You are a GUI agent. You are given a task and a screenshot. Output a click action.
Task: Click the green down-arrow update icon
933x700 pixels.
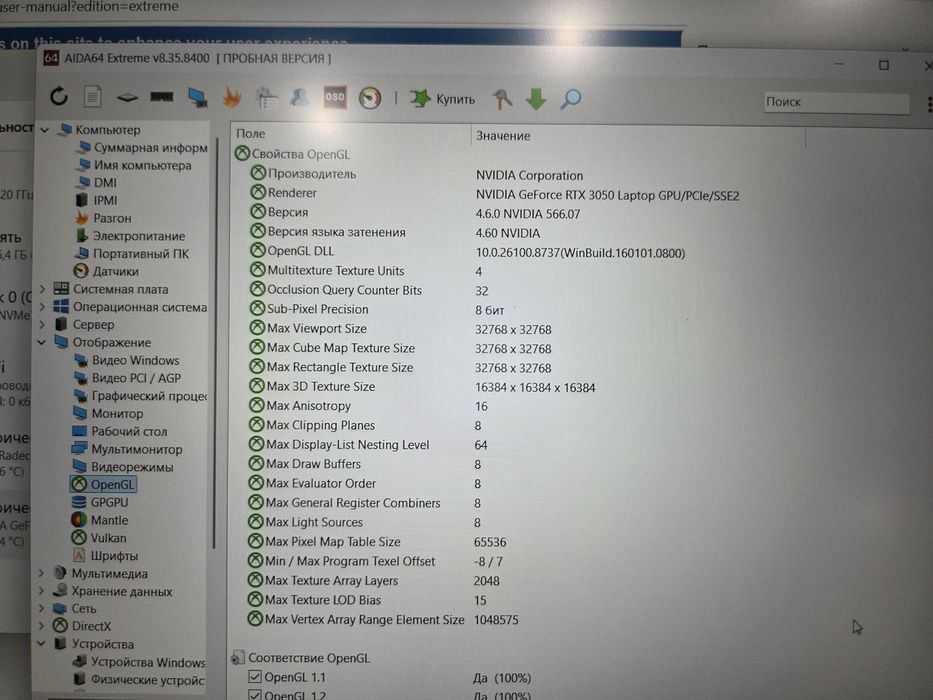536,99
